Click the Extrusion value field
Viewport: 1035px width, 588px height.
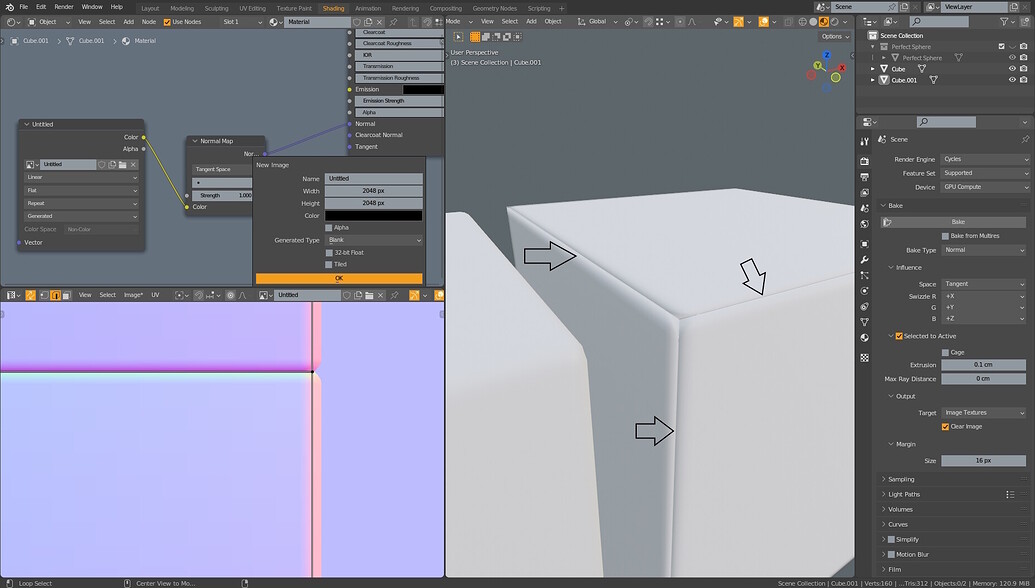point(984,364)
